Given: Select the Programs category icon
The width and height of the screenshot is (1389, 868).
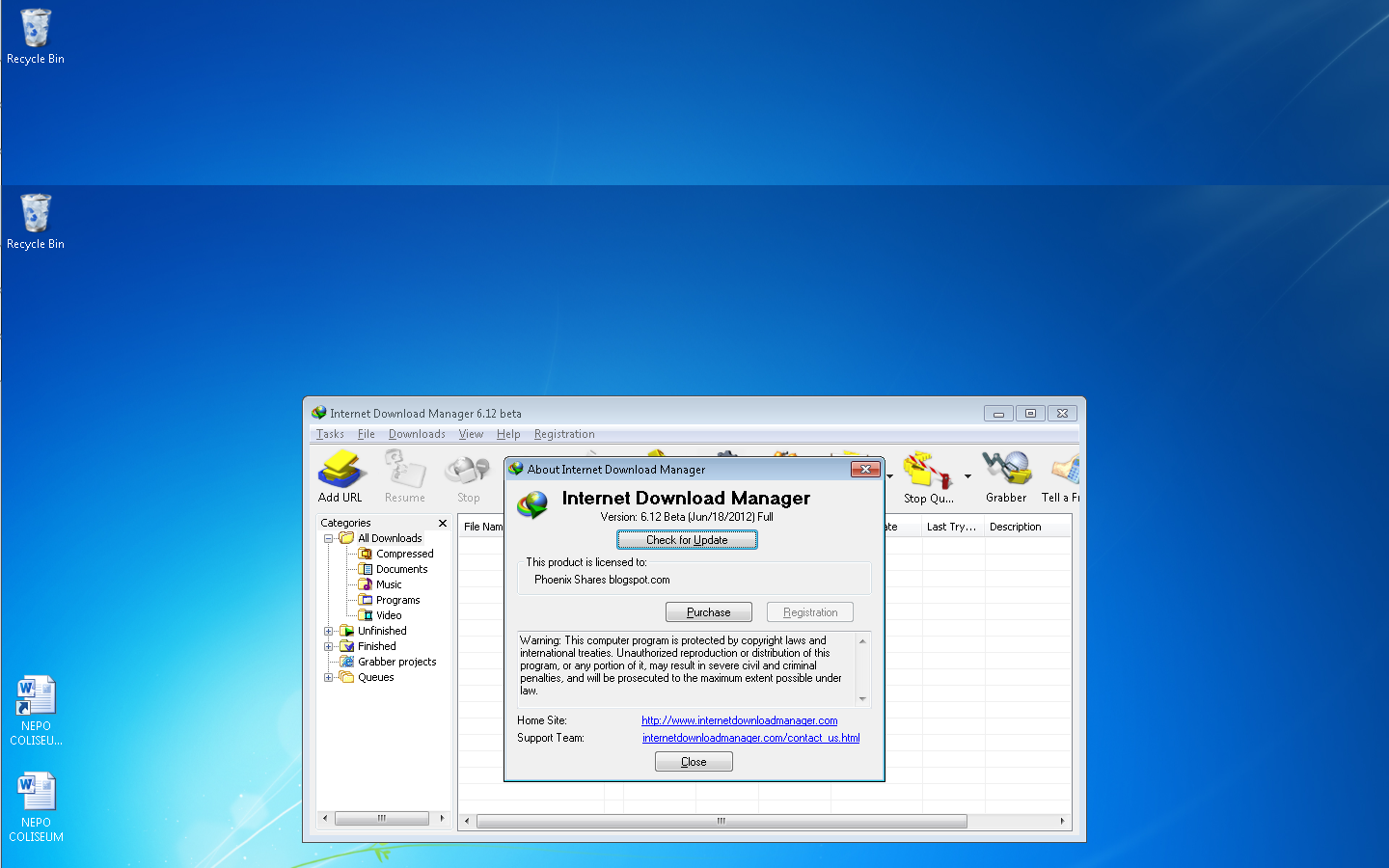Looking at the screenshot, I should point(366,600).
